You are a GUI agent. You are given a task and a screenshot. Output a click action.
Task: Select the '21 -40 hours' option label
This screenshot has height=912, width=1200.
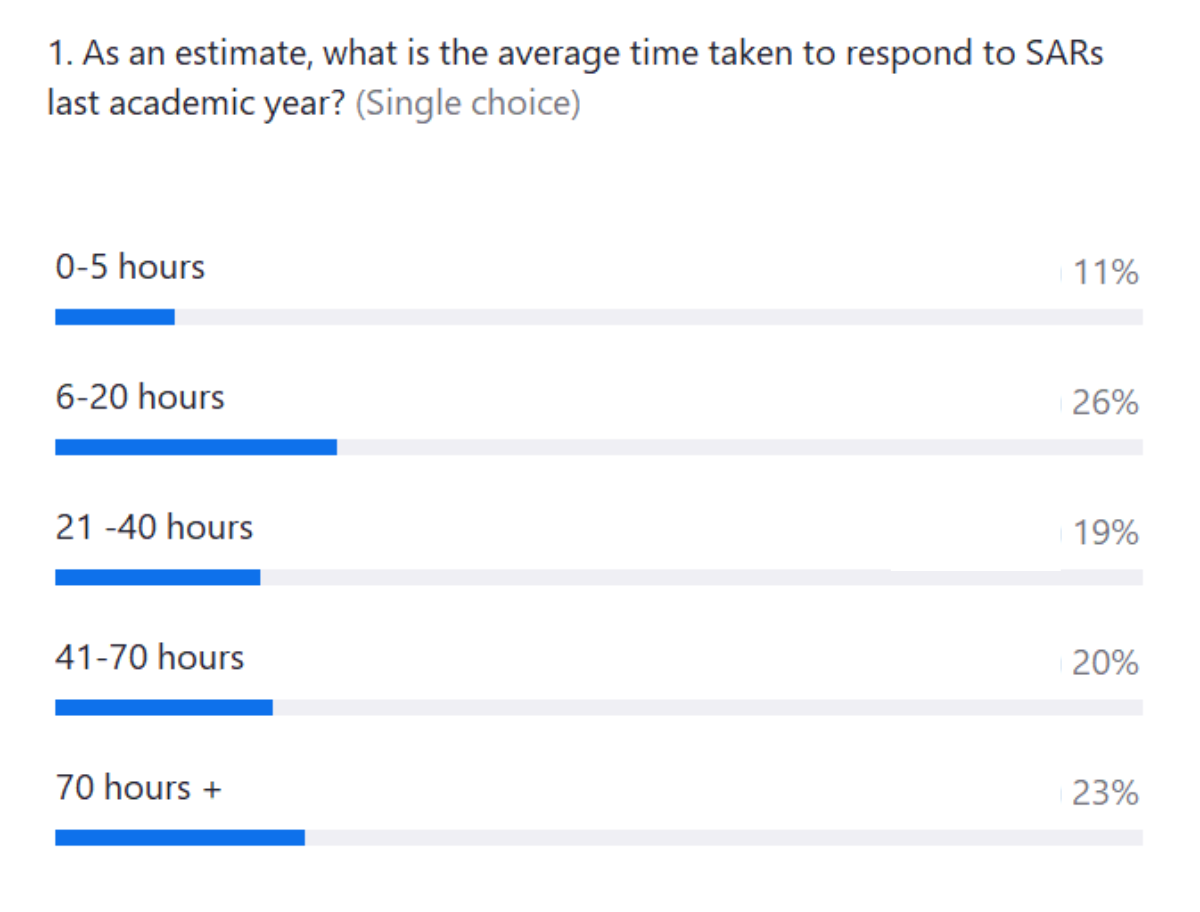(x=154, y=527)
